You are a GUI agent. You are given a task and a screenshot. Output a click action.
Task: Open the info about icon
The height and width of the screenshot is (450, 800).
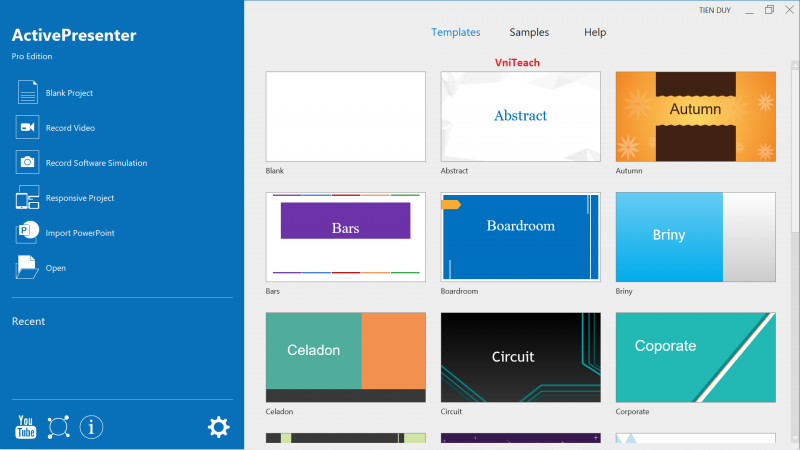(91, 427)
